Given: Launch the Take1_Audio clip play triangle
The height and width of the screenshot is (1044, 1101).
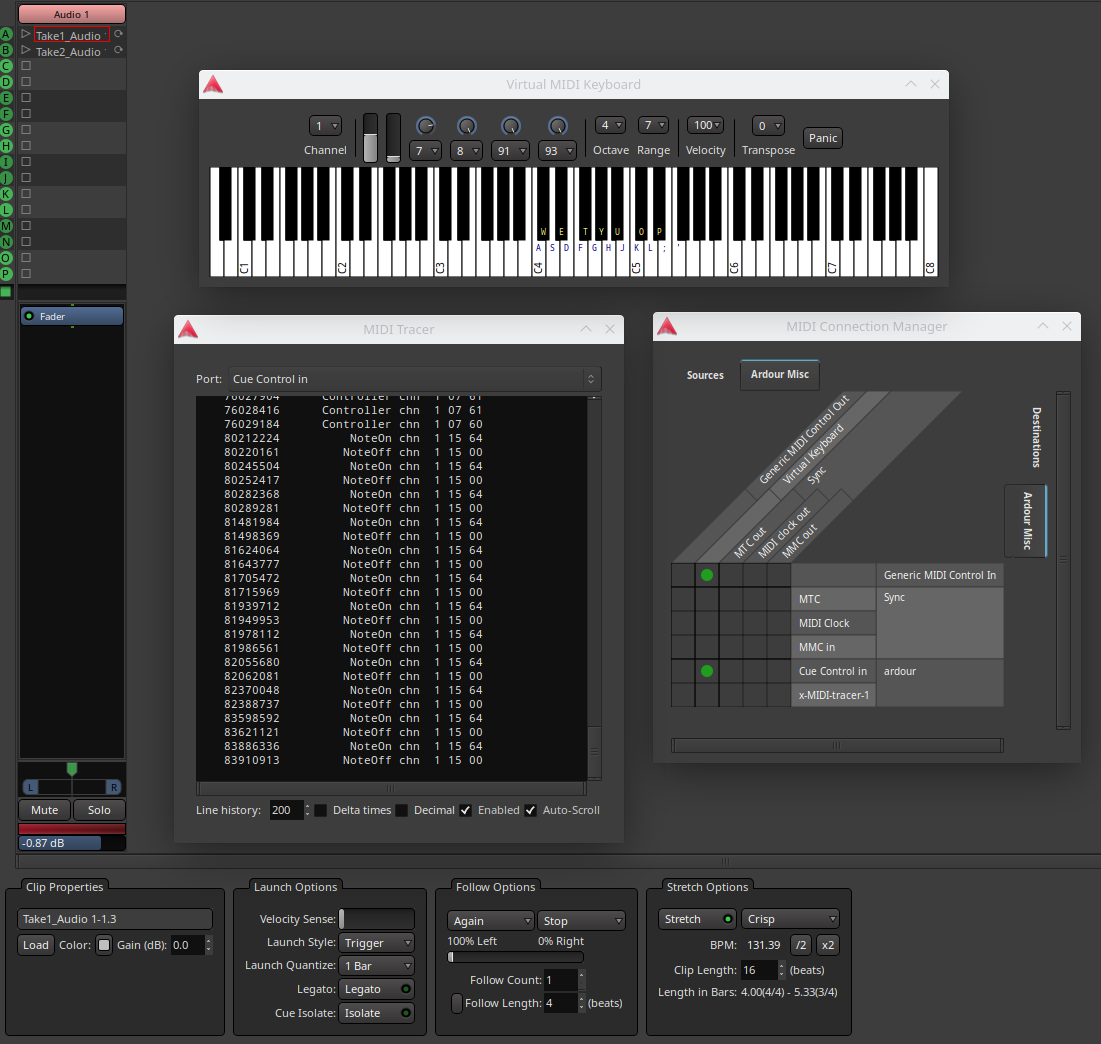Looking at the screenshot, I should click(x=27, y=34).
